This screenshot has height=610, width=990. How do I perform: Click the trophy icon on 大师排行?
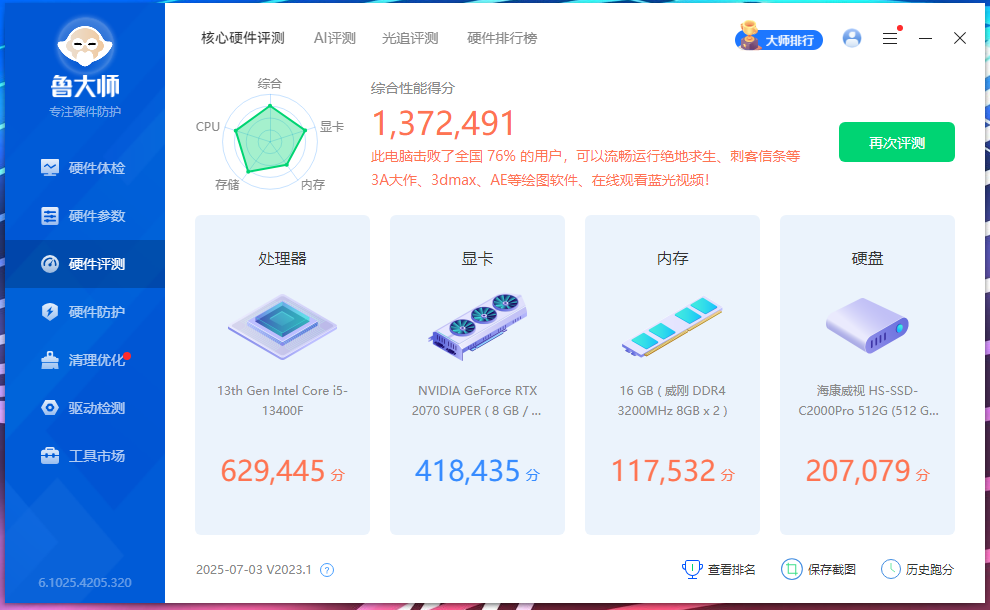pyautogui.click(x=749, y=35)
